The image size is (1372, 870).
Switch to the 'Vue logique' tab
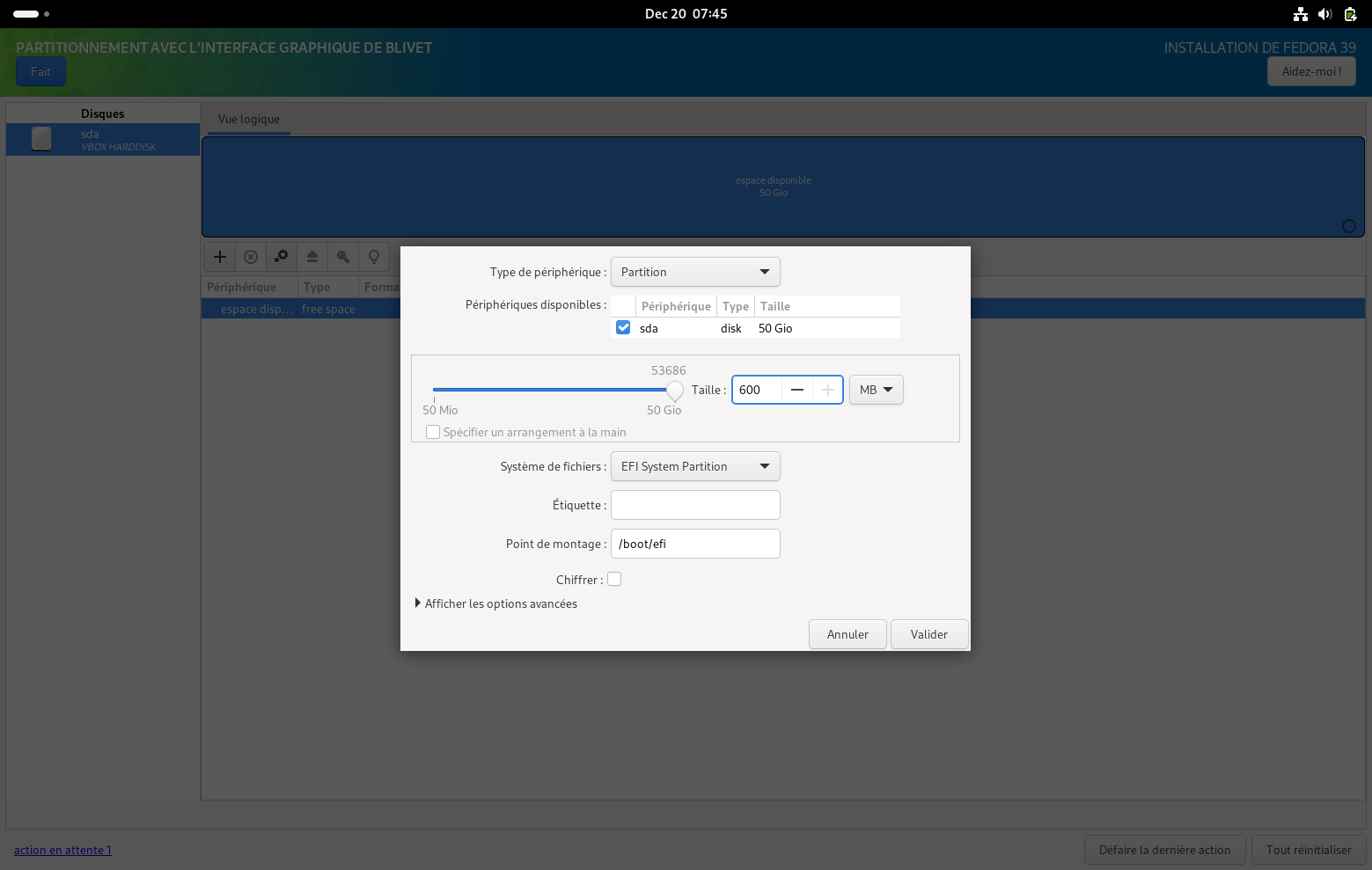249,119
